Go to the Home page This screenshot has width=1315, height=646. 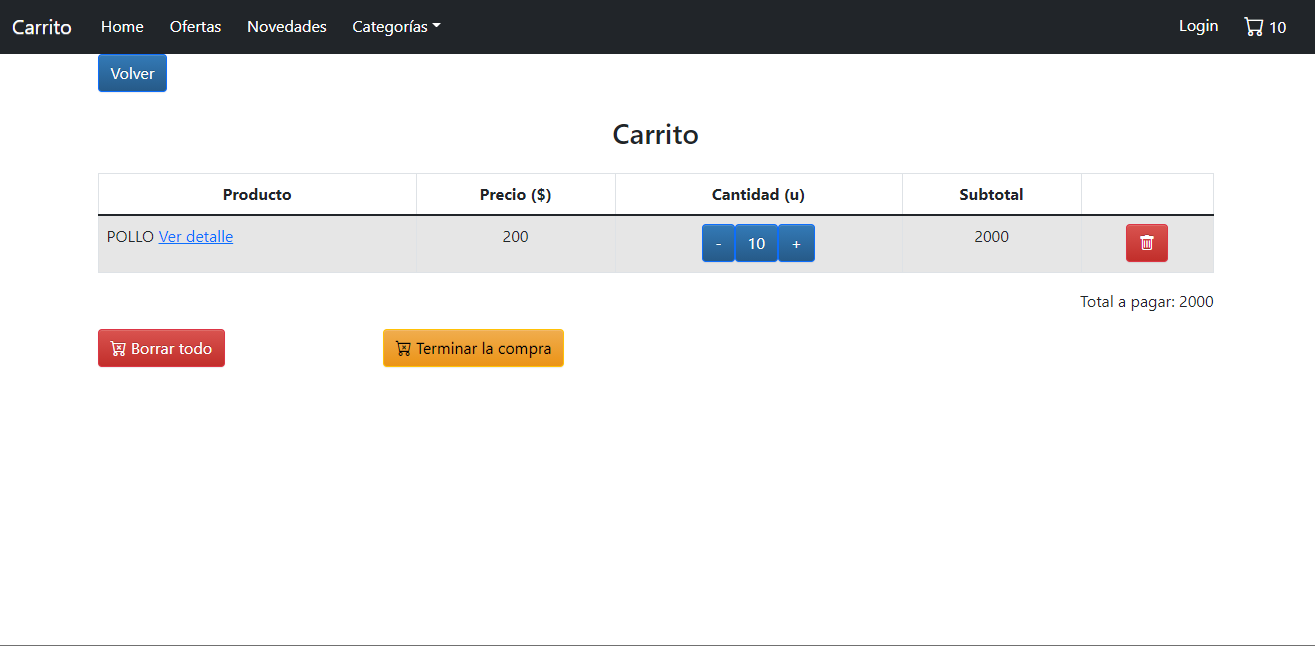122,27
